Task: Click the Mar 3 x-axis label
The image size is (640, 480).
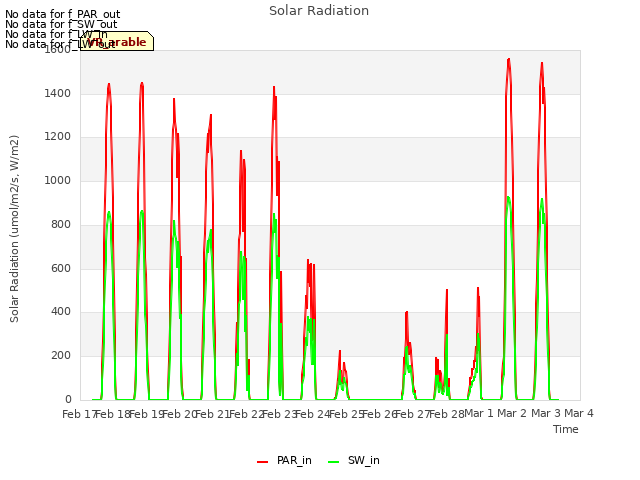Action: tap(545, 413)
